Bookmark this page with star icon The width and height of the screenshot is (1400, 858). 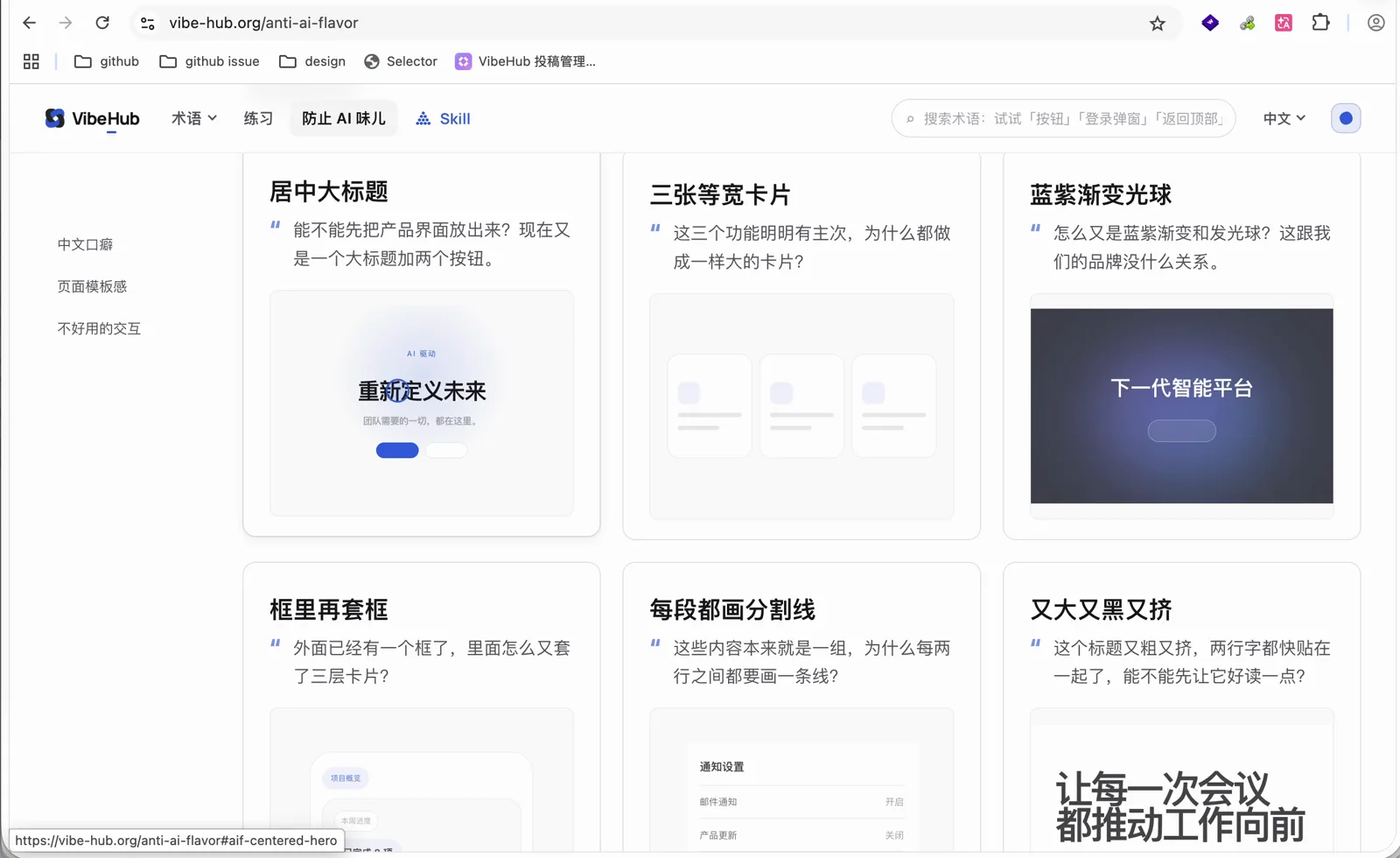coord(1158,24)
